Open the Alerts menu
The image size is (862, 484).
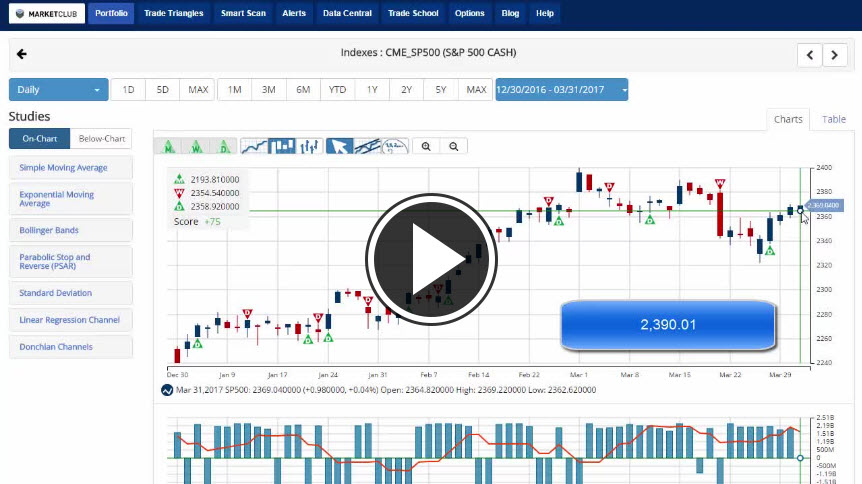click(x=294, y=13)
